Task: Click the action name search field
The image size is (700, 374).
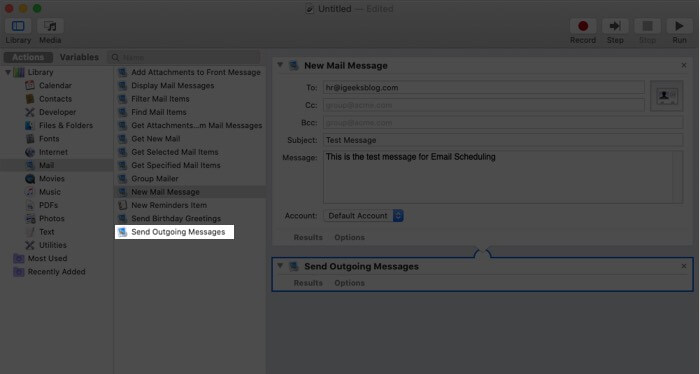Action: [184, 57]
